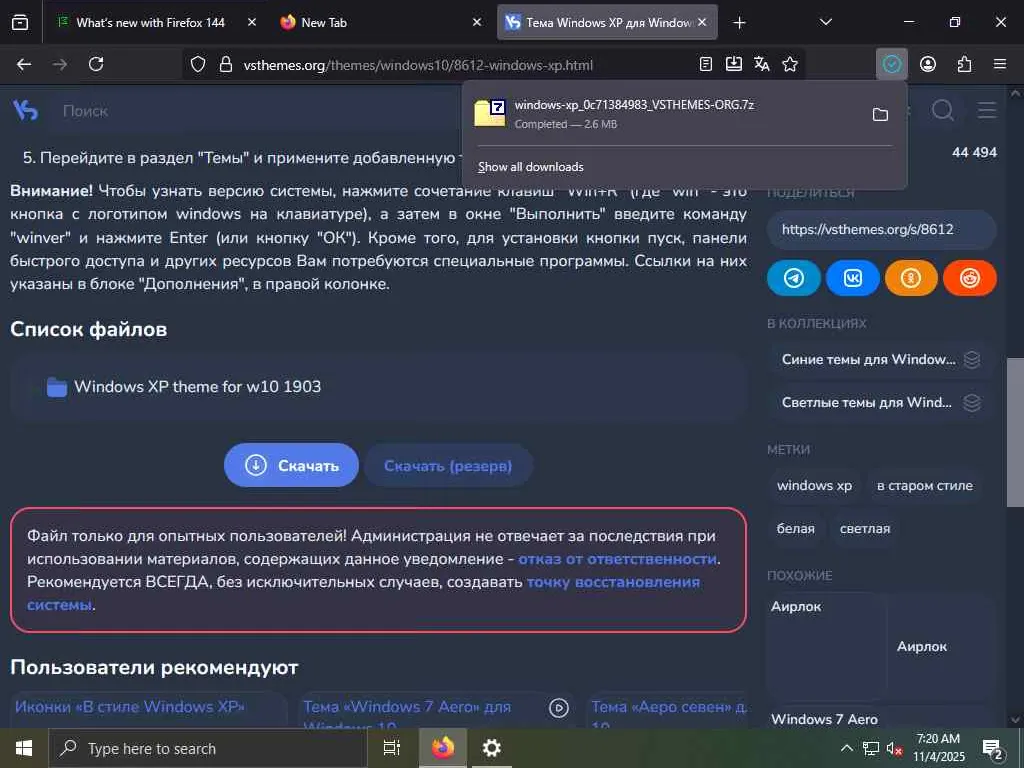Toggle reader view icon in address bar
The width and height of the screenshot is (1024, 768).
pos(705,64)
